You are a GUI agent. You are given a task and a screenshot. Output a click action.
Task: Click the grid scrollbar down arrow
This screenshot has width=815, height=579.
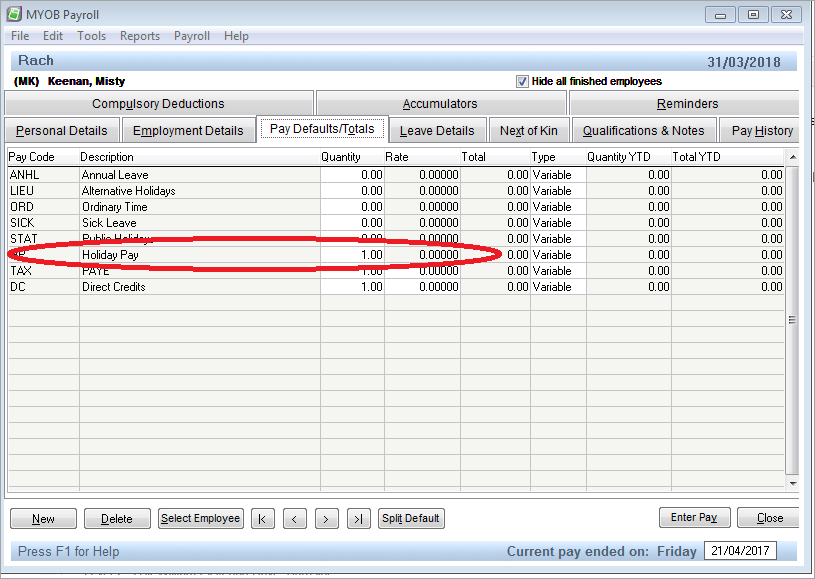[x=793, y=483]
